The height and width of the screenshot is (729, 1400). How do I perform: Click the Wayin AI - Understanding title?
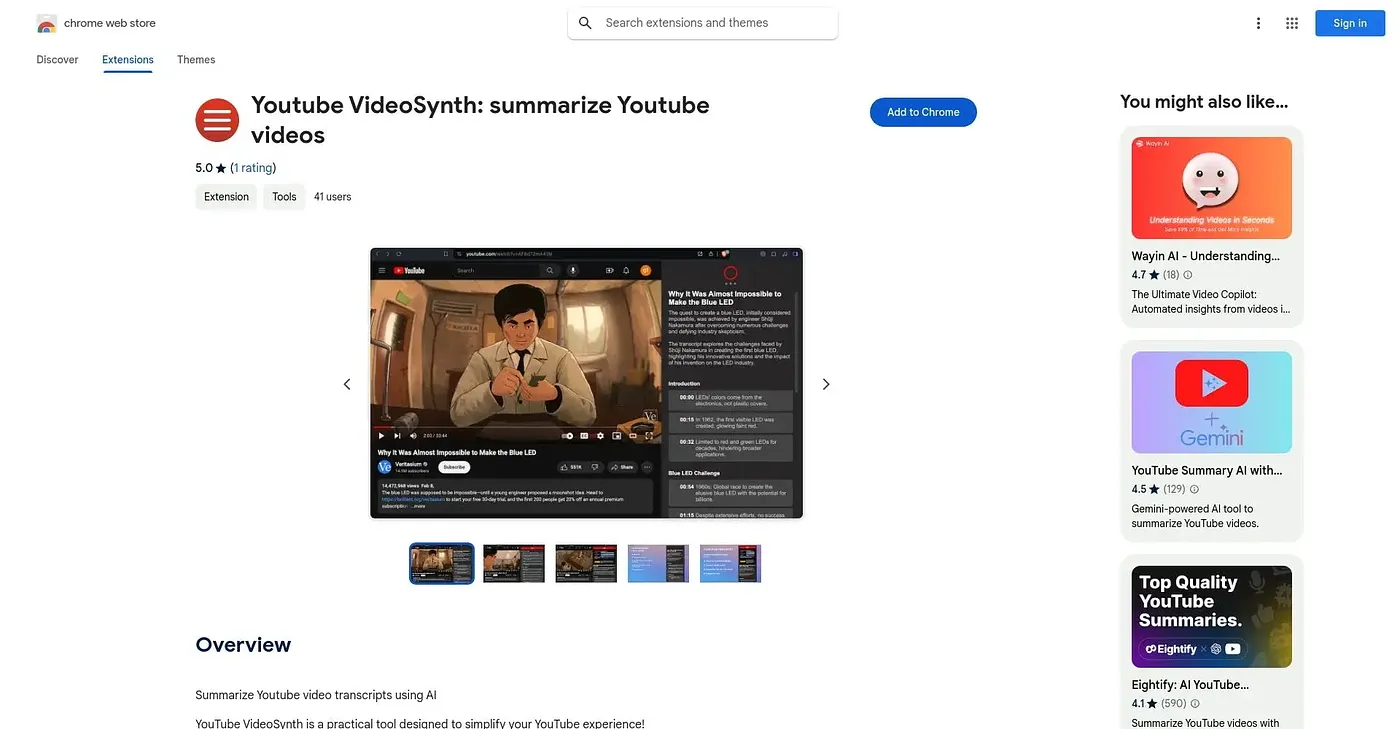tap(1206, 256)
